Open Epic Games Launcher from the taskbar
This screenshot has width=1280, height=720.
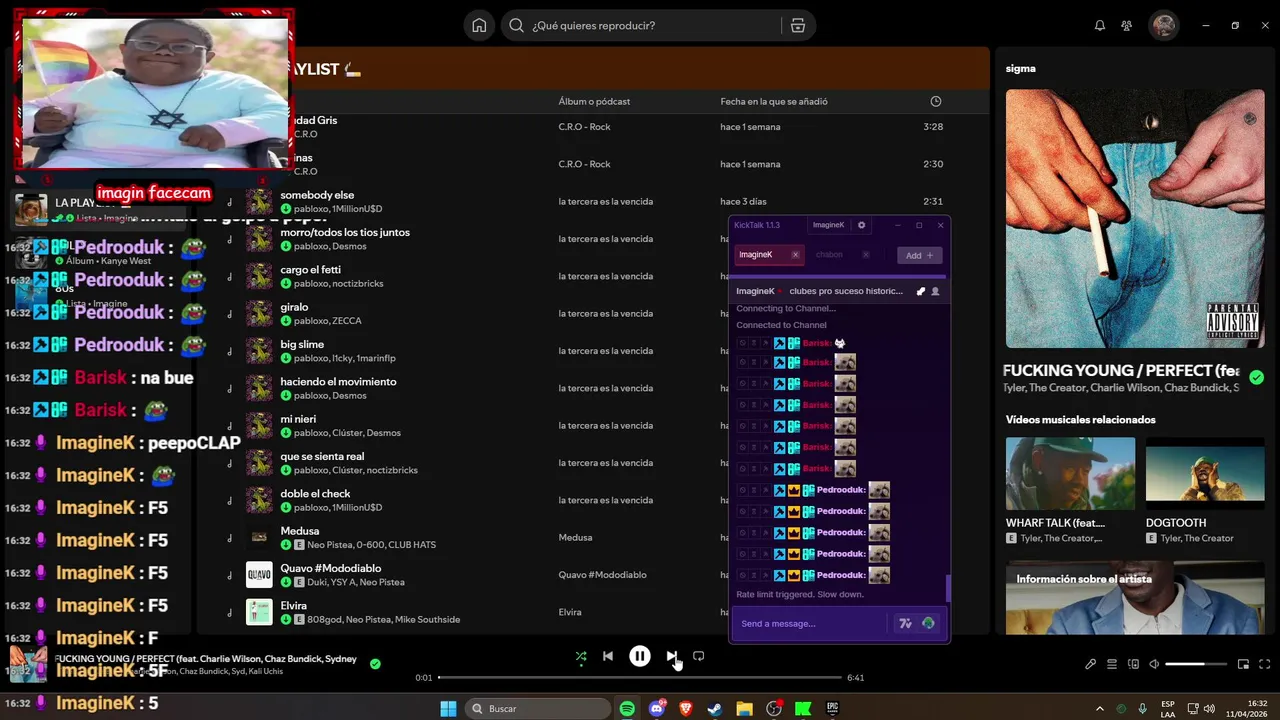[832, 708]
